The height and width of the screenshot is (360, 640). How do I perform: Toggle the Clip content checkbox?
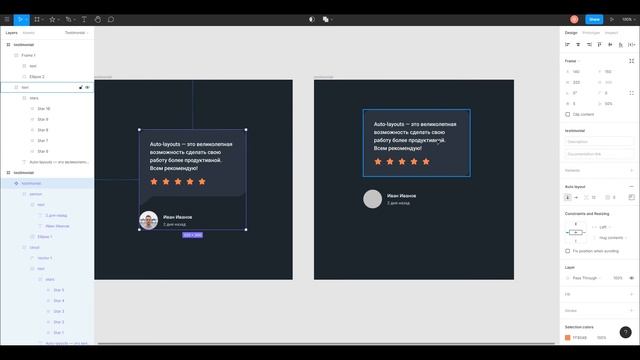tap(568, 114)
